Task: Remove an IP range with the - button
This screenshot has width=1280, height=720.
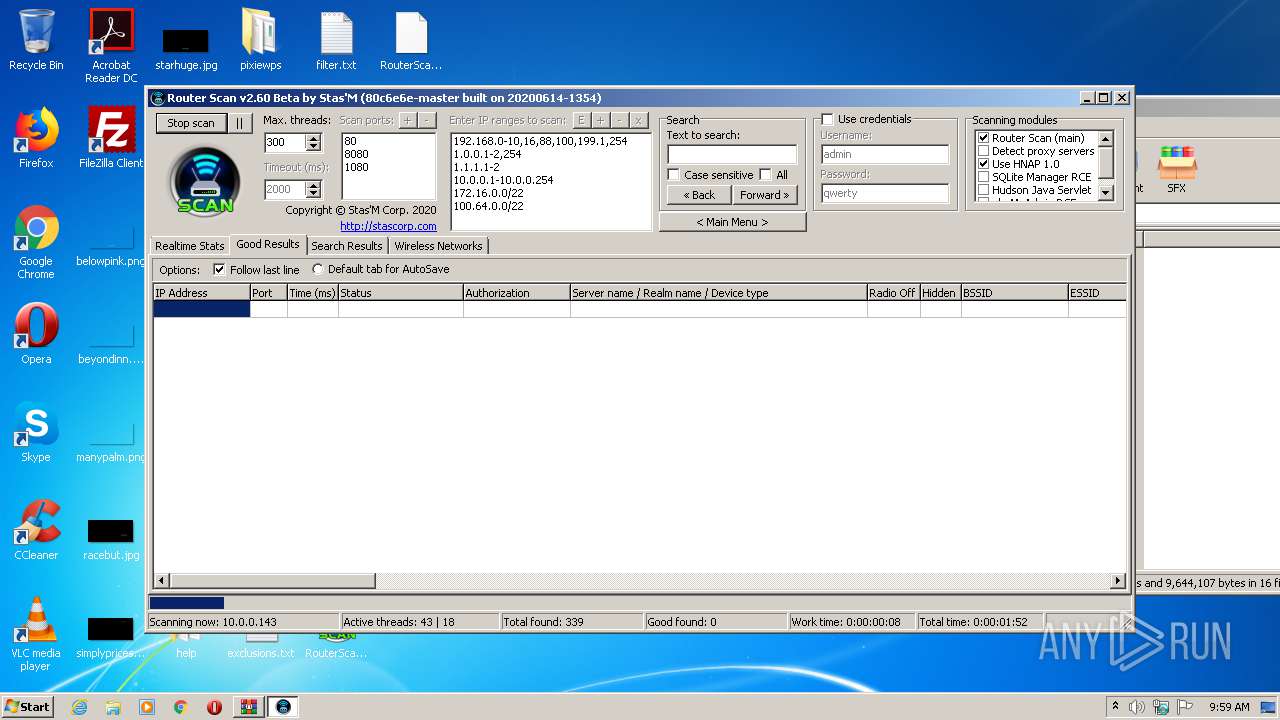Action: [x=619, y=120]
